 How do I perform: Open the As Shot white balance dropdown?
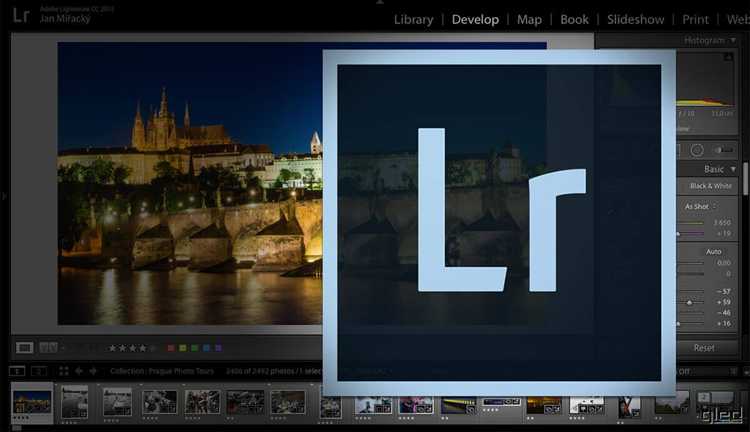[x=701, y=206]
